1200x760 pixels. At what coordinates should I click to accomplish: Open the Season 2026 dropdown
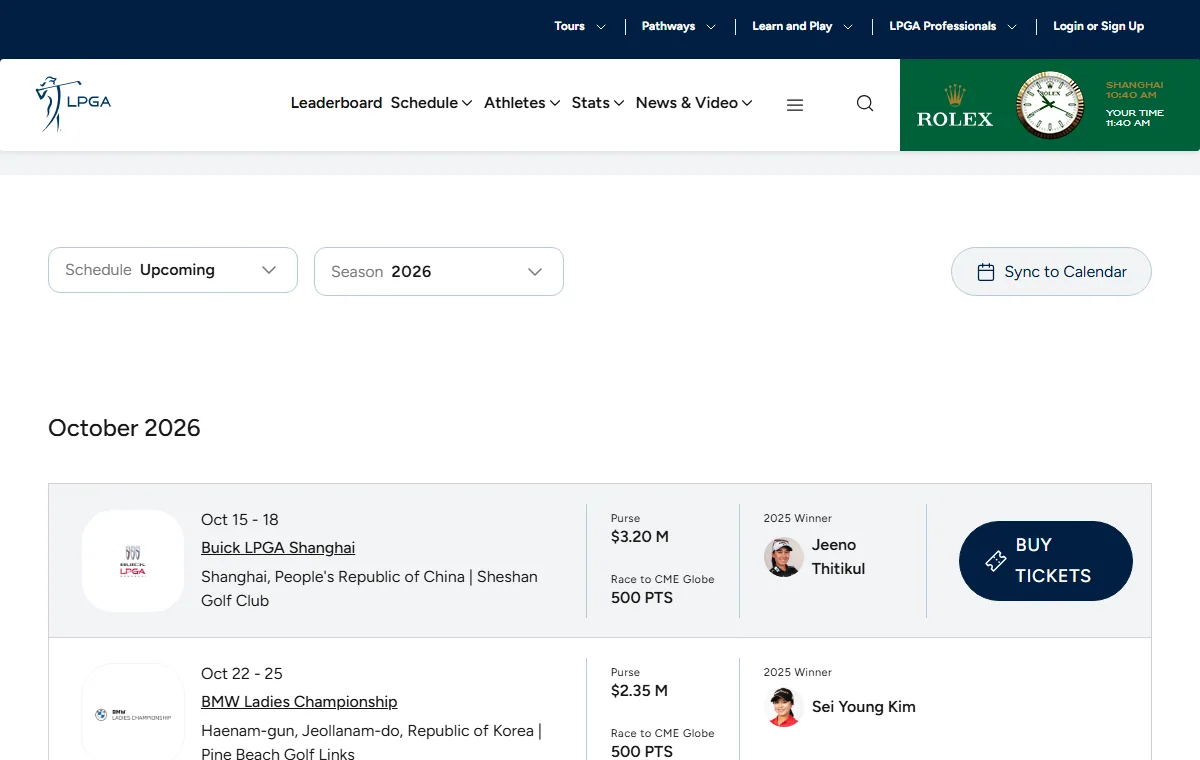click(x=439, y=272)
